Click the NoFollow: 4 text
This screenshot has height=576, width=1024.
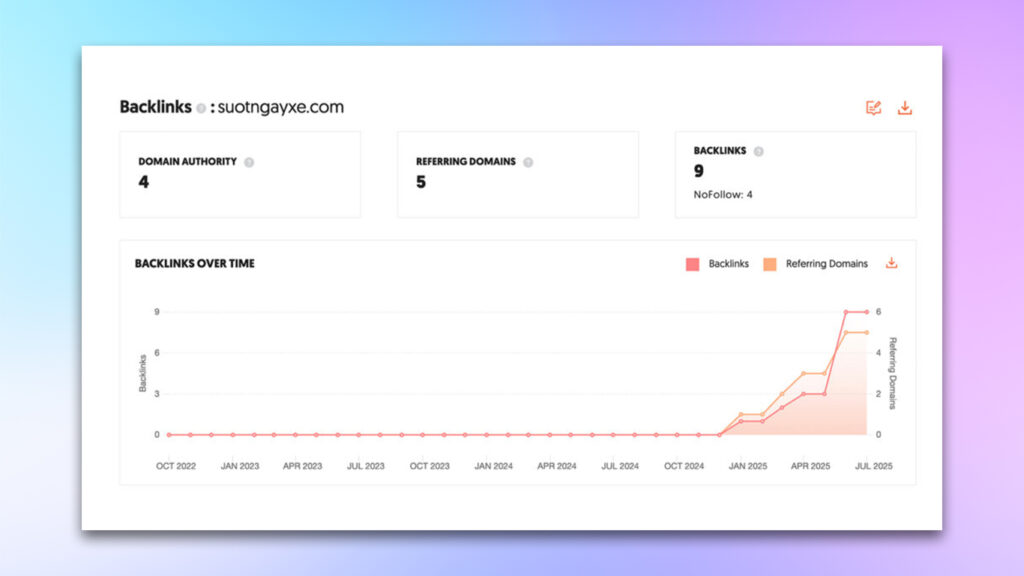(723, 195)
